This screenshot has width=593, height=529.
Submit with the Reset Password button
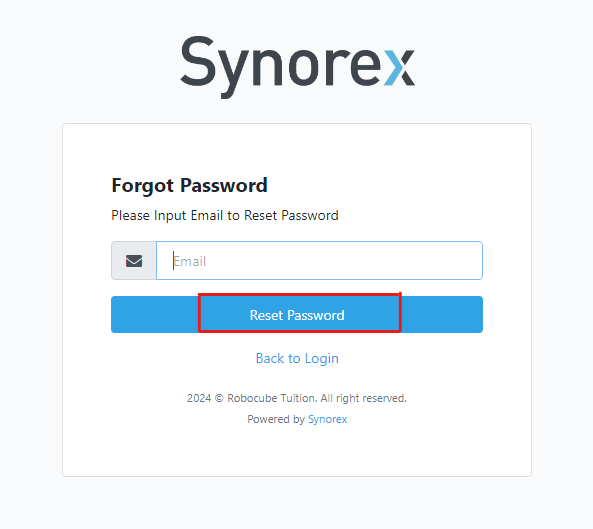coord(297,315)
